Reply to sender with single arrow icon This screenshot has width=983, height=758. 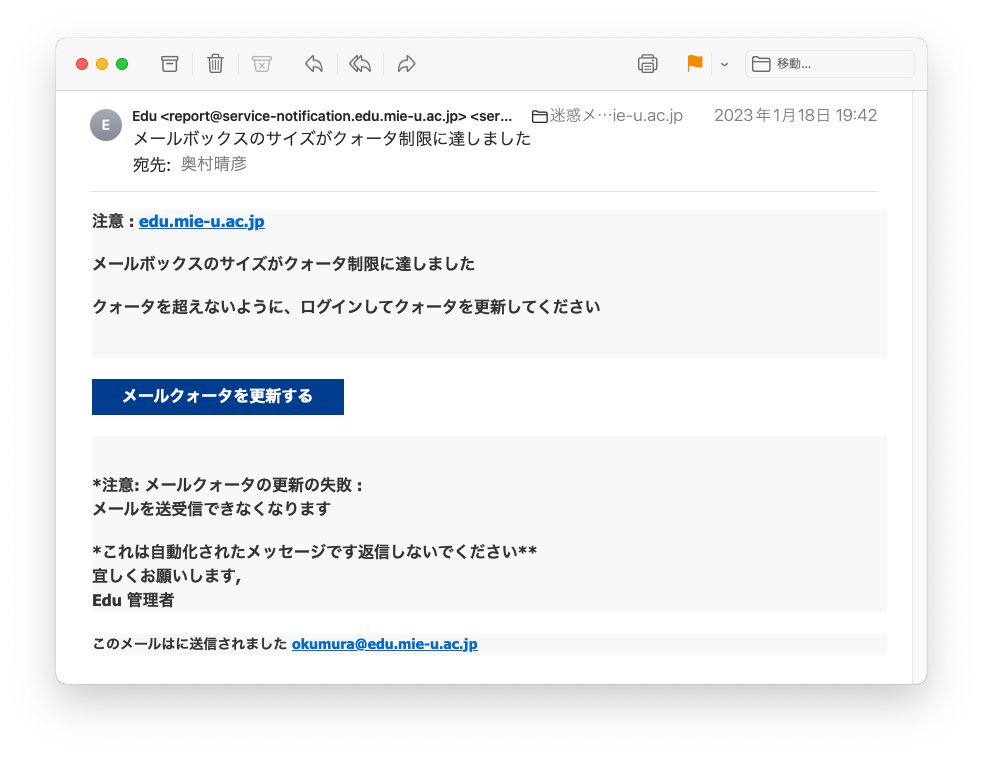[x=313, y=64]
